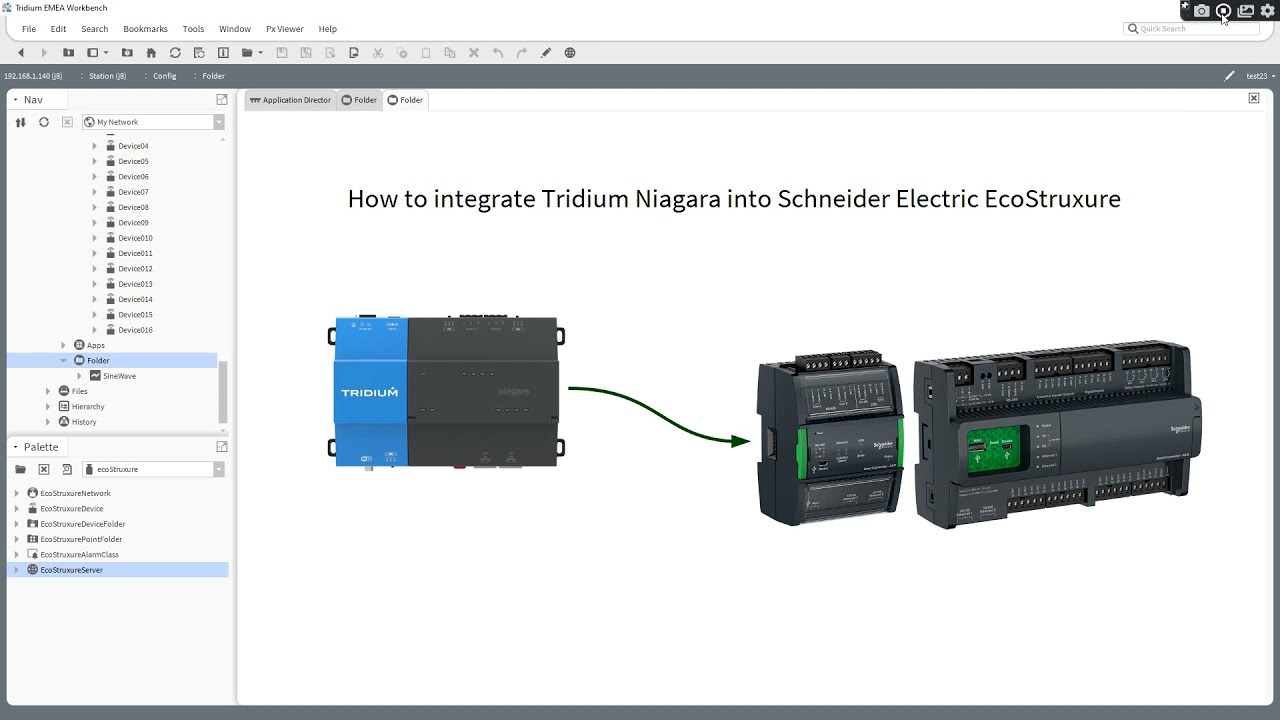Click the Station (j8) breadcrumb
Screen dimensions: 1280x720
tap(108, 76)
